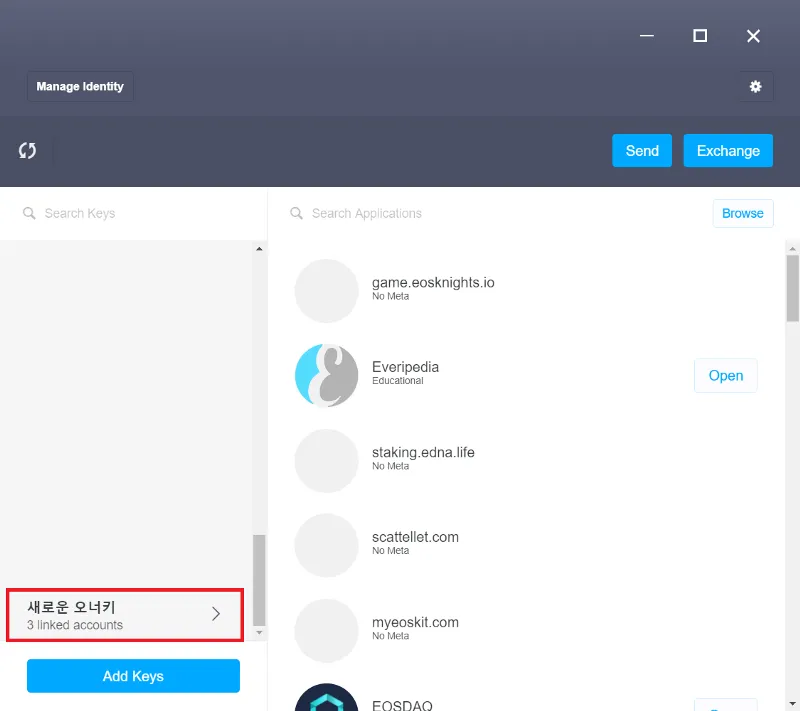Open settings via the gear icon

756,87
